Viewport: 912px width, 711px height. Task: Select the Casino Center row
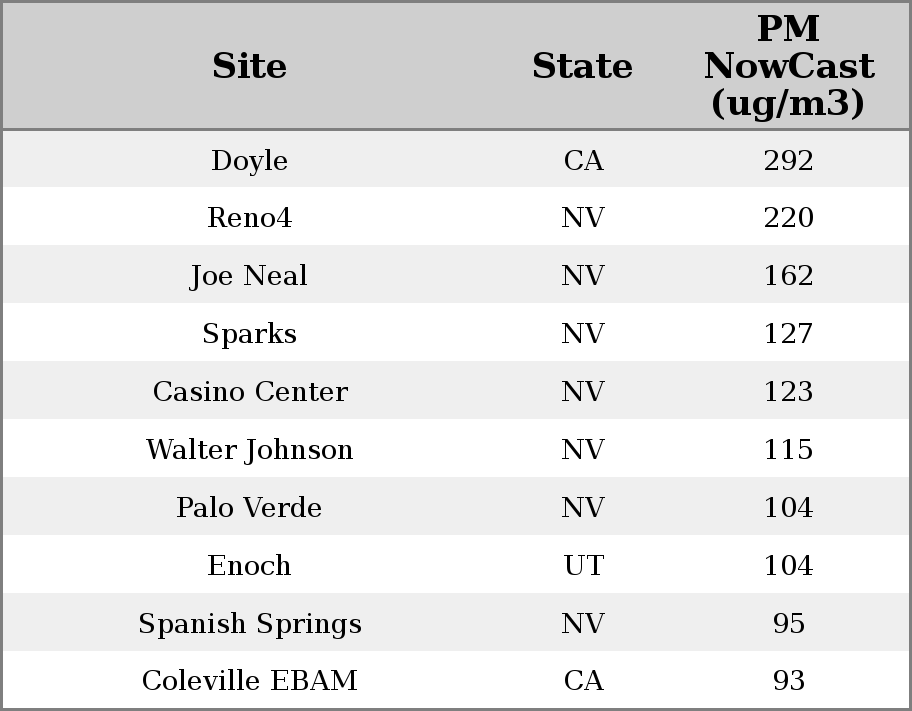click(249, 392)
